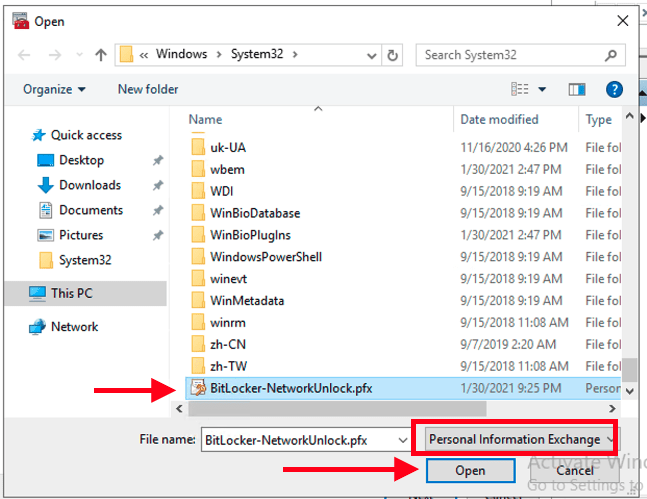Sort by the Date modified column
The height and width of the screenshot is (499, 647).
499,119
